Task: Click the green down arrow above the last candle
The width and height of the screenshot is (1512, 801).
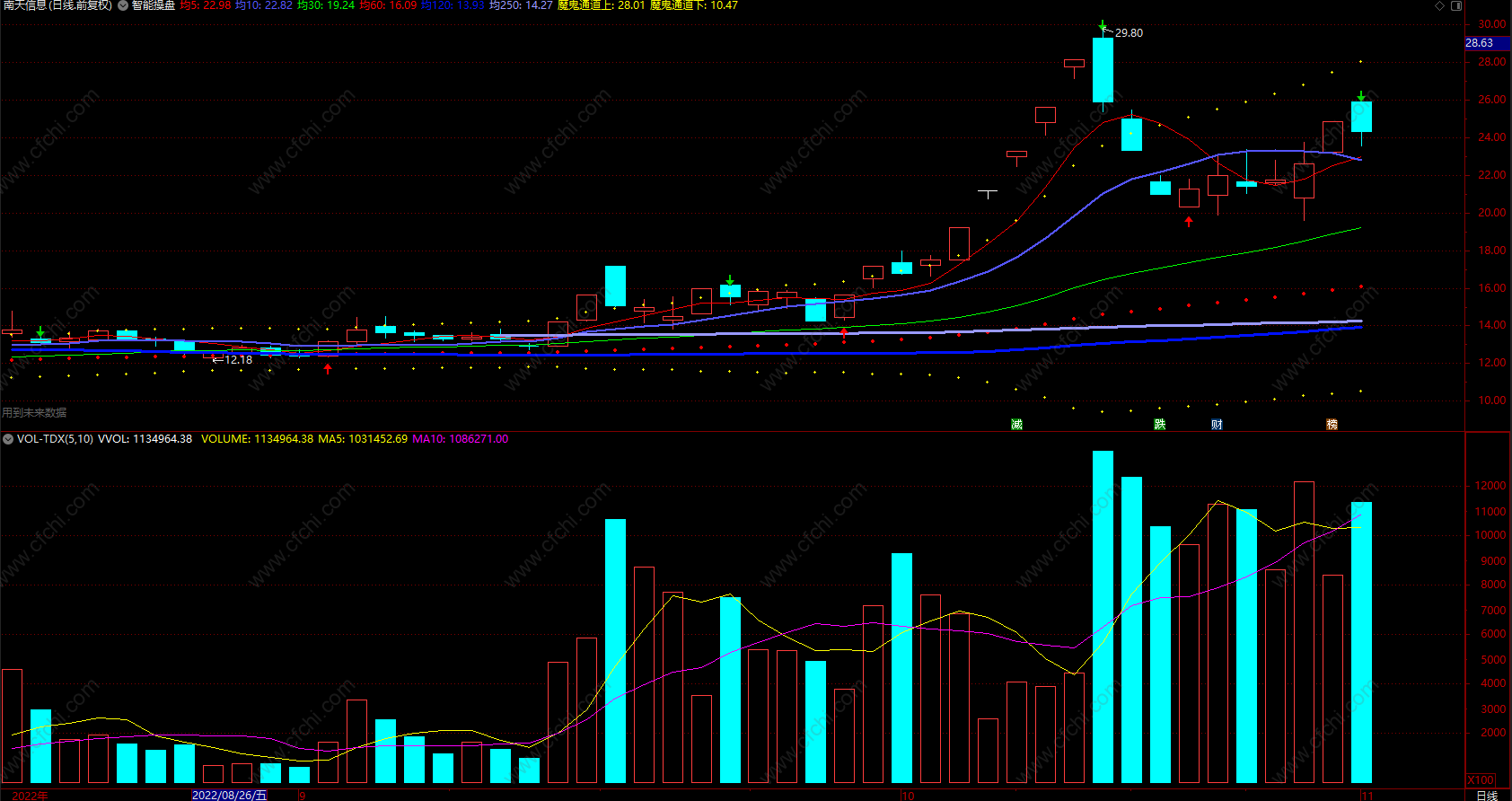Action: coord(1361,96)
